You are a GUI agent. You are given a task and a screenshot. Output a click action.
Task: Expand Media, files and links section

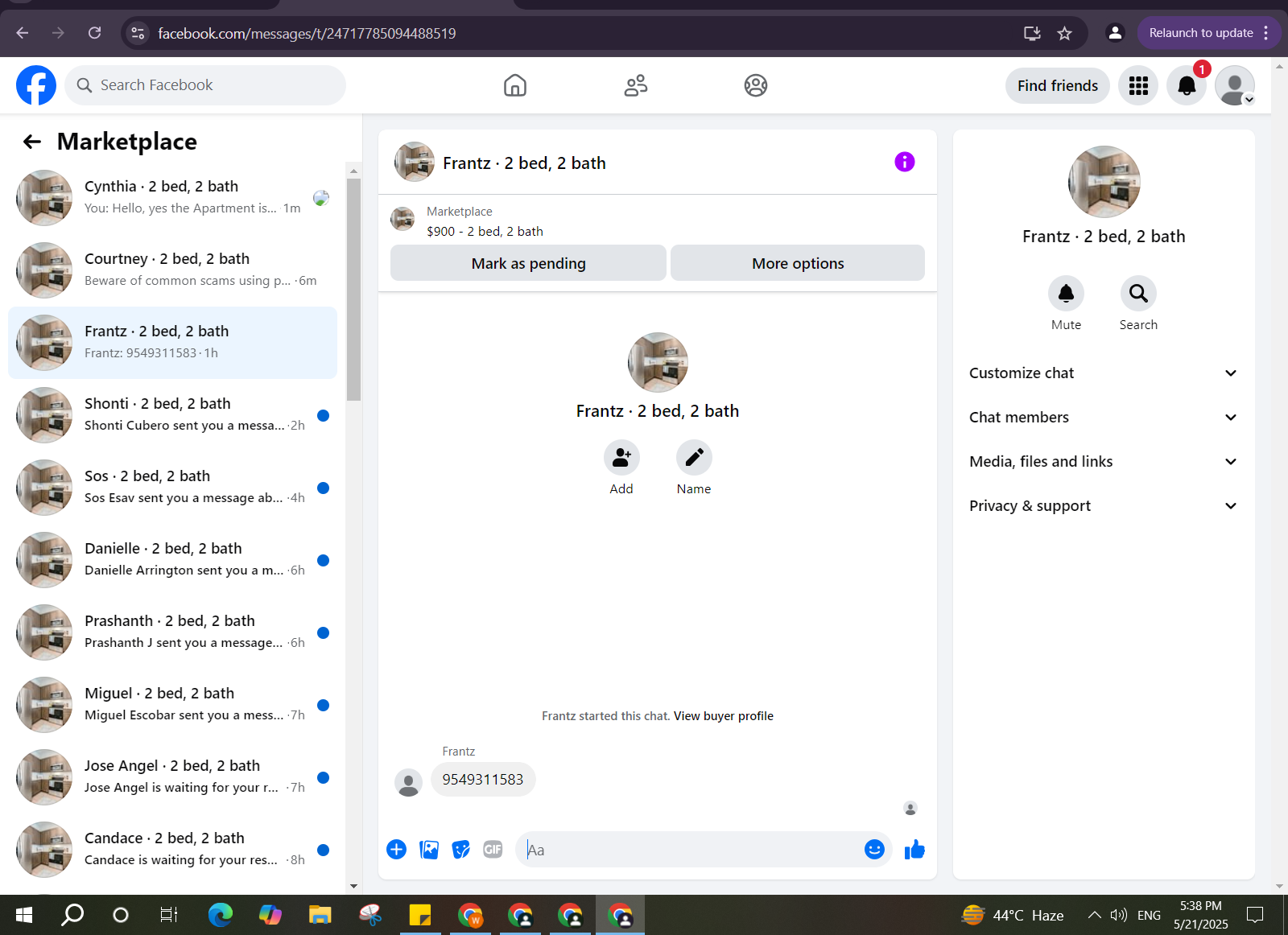tap(1103, 462)
